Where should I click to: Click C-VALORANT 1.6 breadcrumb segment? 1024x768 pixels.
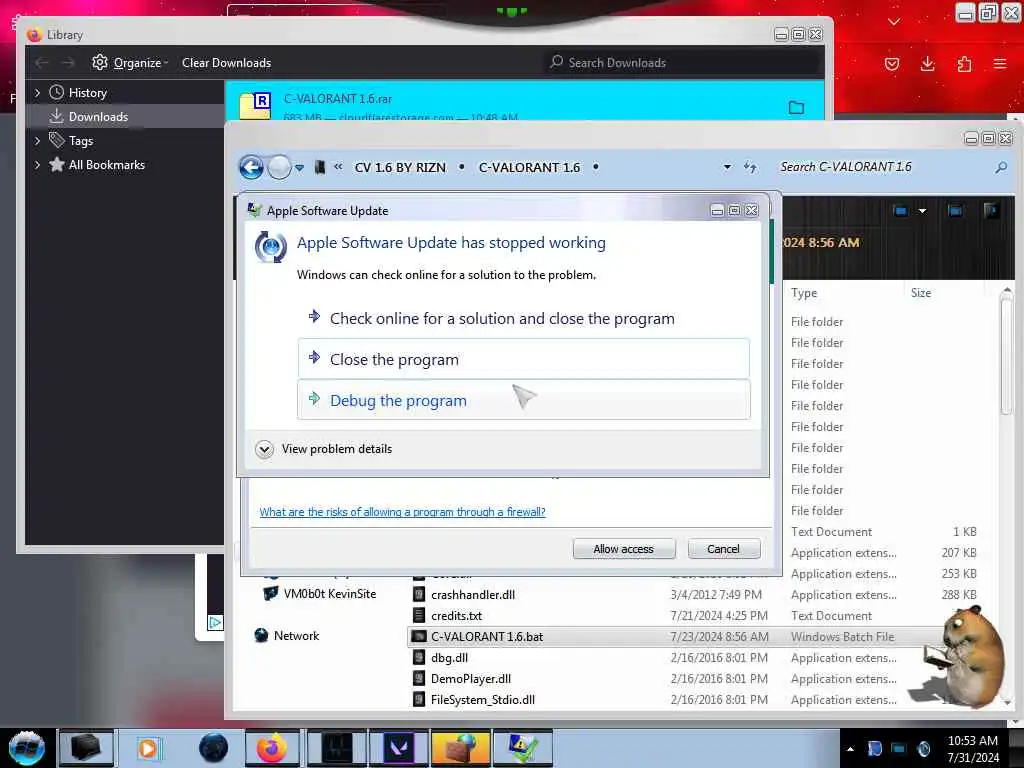click(x=529, y=168)
